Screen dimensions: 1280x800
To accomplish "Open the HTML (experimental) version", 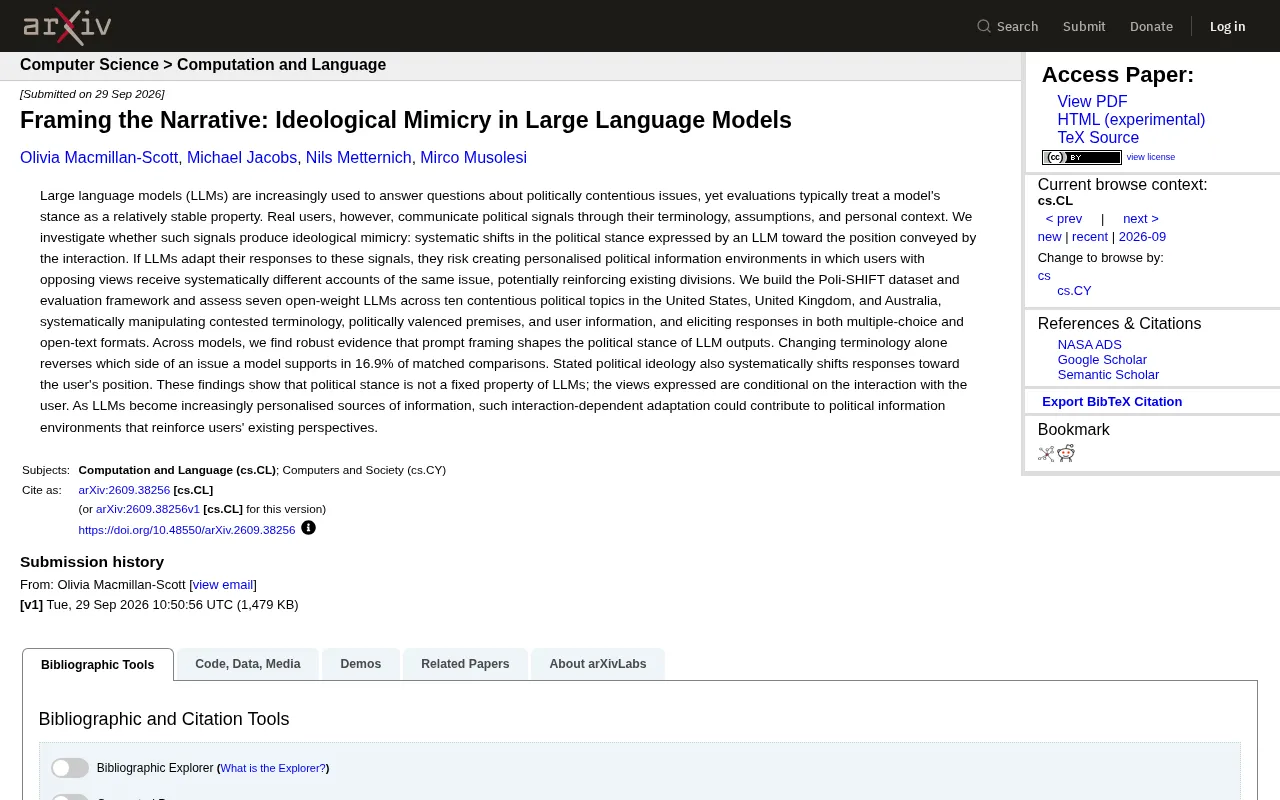I will 1131,120.
